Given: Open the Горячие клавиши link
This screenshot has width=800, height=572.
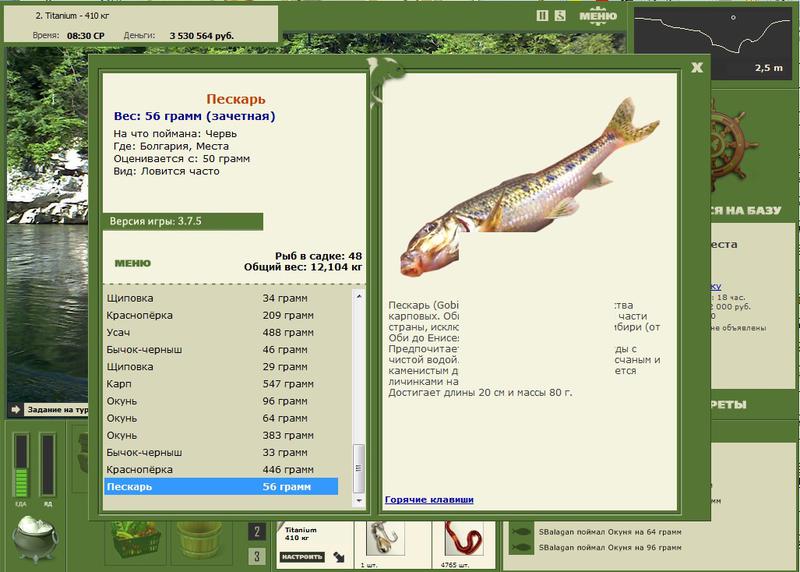Looking at the screenshot, I should (x=429, y=500).
